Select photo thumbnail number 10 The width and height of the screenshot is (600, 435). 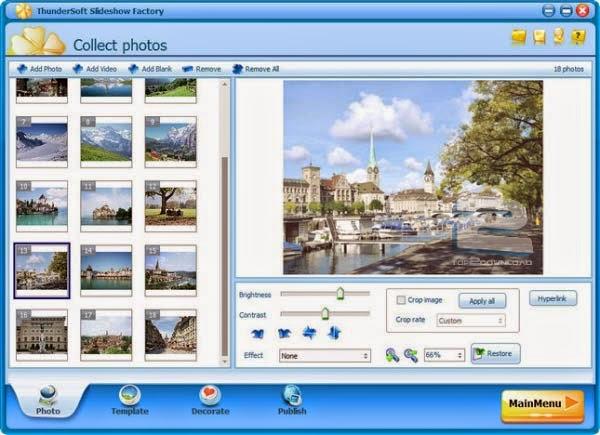[x=42, y=206]
